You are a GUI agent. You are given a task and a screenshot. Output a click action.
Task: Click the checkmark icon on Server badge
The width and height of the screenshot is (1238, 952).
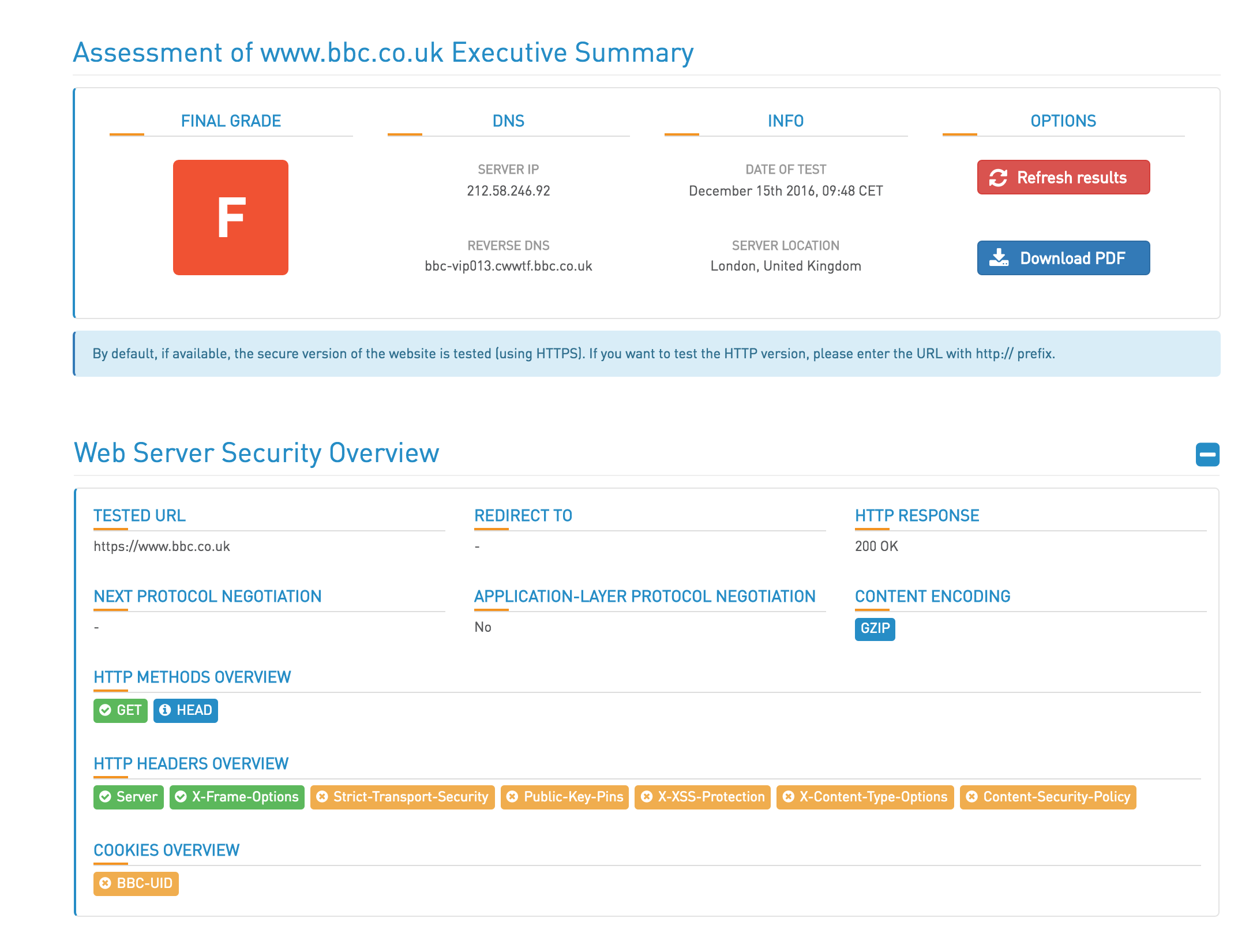click(x=105, y=797)
